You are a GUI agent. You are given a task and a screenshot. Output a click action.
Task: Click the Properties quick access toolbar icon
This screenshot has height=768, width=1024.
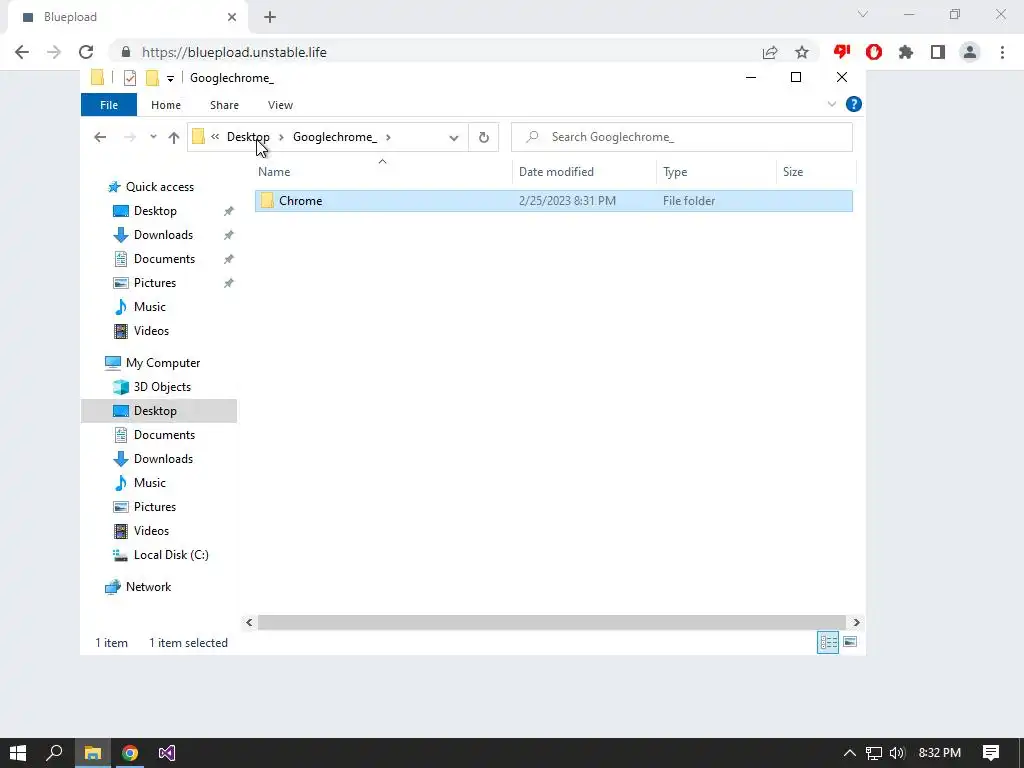130,78
